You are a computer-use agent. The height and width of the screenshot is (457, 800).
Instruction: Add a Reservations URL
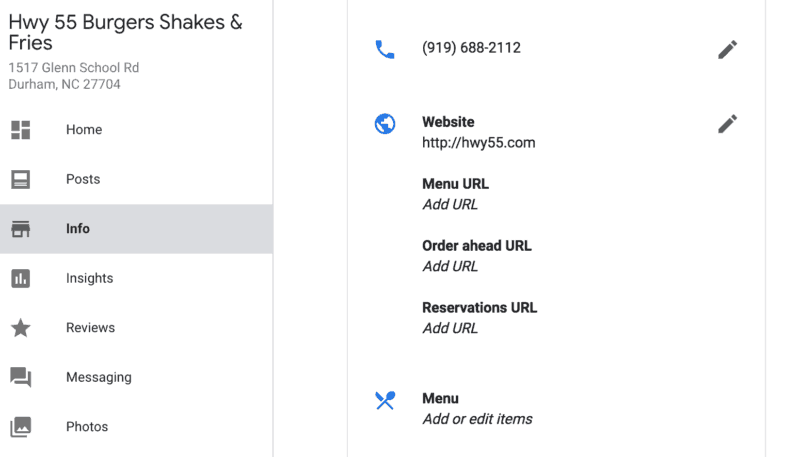pyautogui.click(x=450, y=328)
